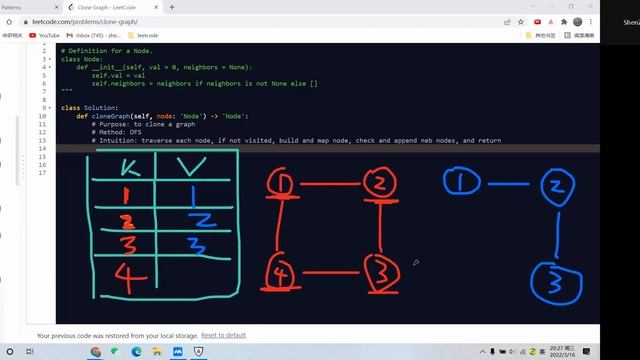Open the Reading list button
Screen dimensions: 640x360
[579, 36]
